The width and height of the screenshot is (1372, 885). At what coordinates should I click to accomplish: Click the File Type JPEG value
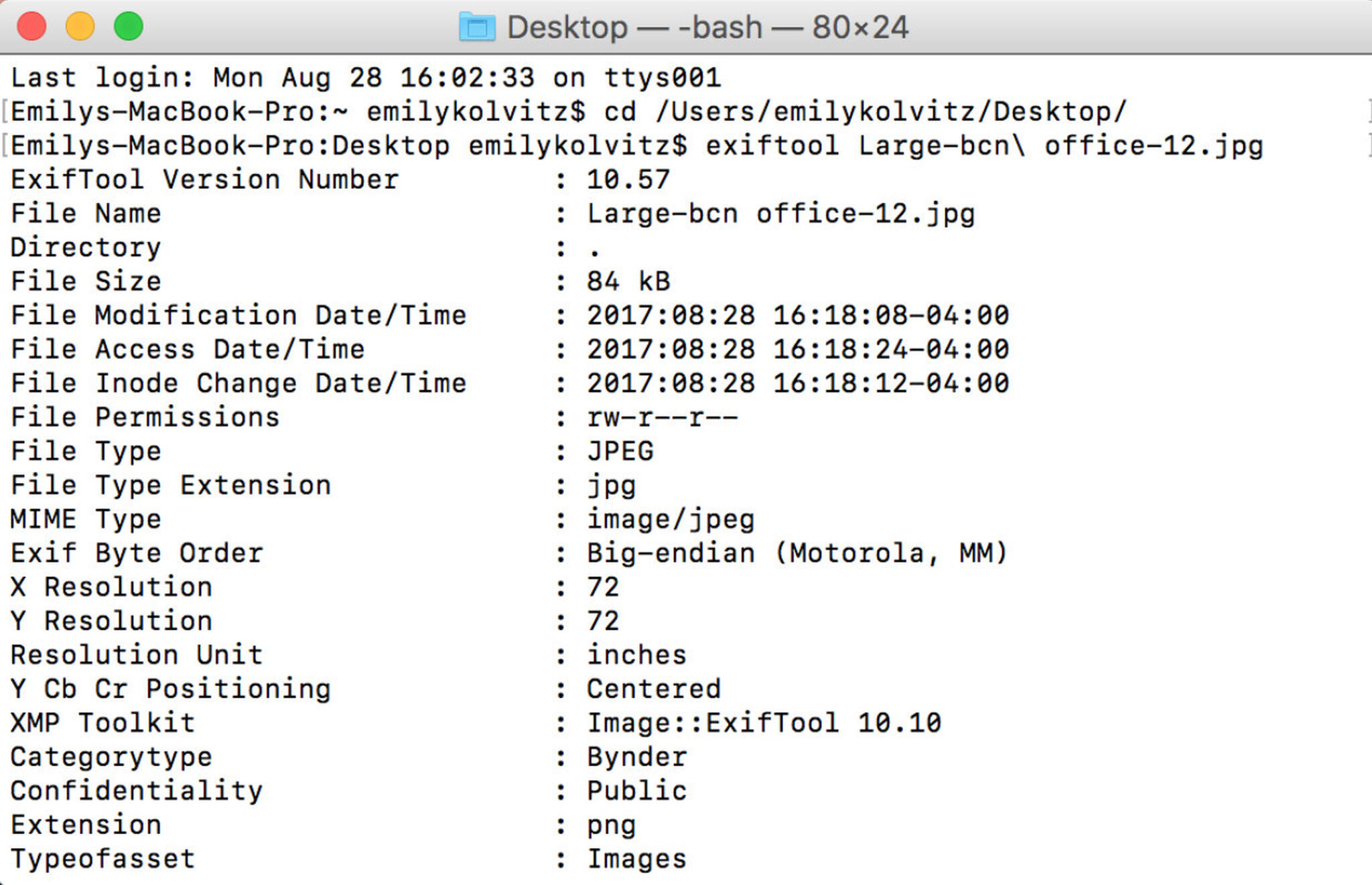coord(620,450)
